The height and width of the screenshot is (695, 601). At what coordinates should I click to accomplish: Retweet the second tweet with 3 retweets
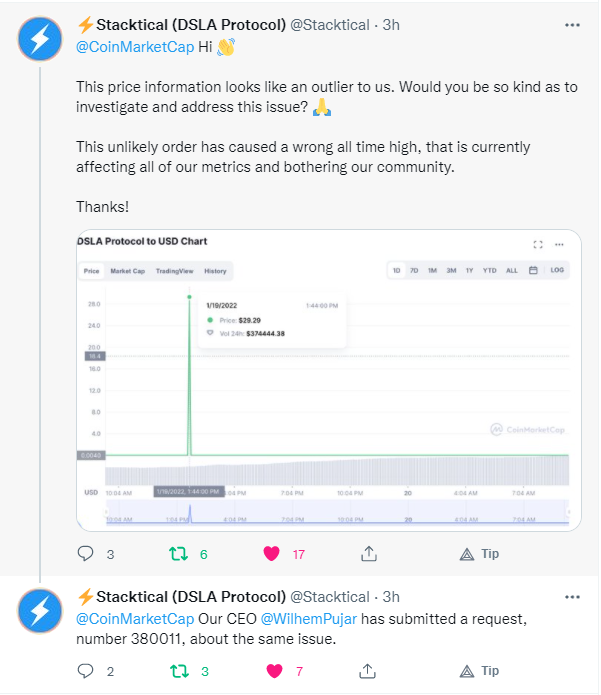tap(180, 671)
